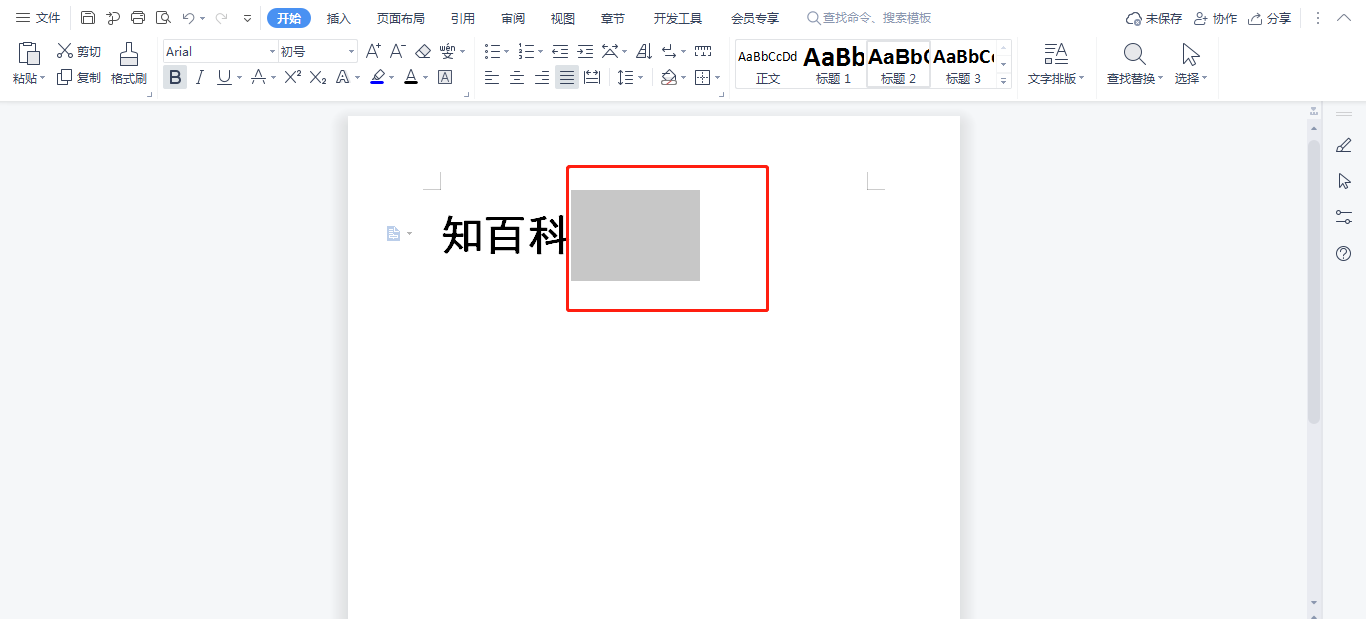Expand the styles gallery list
This screenshot has width=1366, height=619.
pyautogui.click(x=1004, y=81)
